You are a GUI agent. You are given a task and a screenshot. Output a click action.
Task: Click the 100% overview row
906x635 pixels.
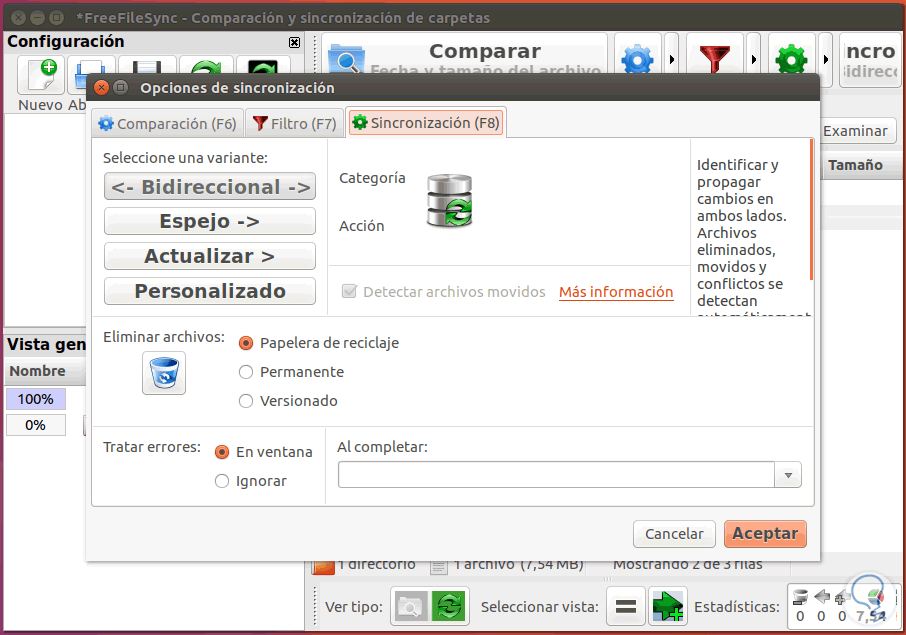coord(35,399)
